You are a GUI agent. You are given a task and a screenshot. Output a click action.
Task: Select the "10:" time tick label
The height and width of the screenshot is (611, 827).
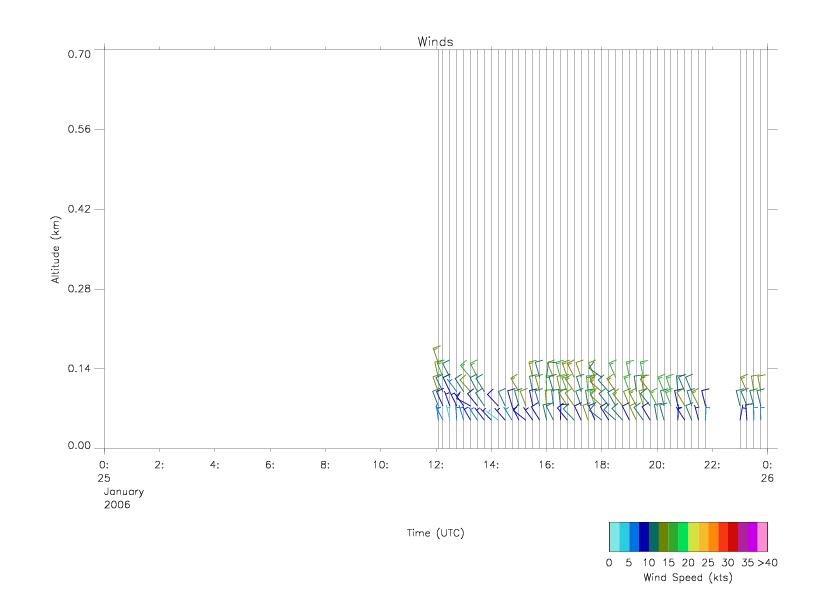pos(380,465)
